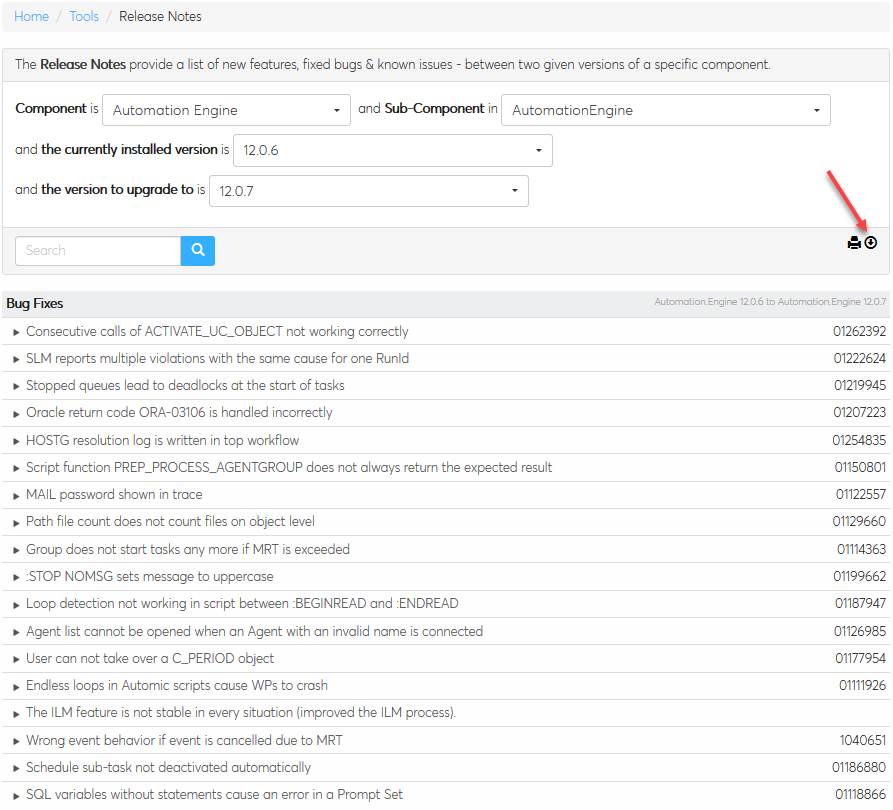Image resolution: width=893 pixels, height=810 pixels.
Task: Go to Tools breadcrumb link
Action: (x=84, y=17)
